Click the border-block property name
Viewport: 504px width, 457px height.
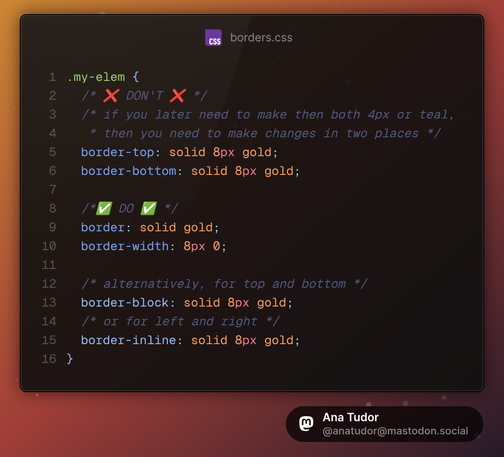125,303
